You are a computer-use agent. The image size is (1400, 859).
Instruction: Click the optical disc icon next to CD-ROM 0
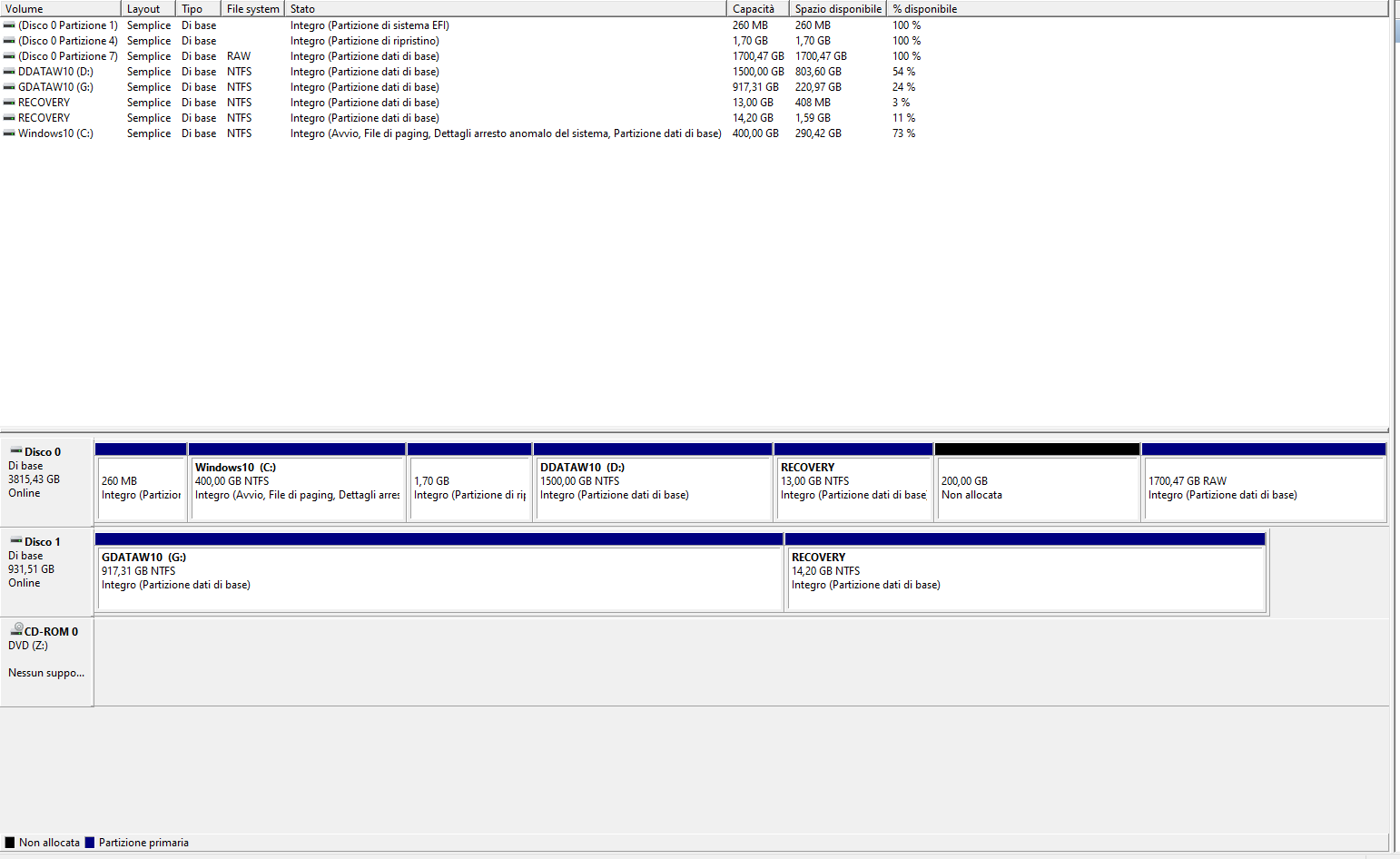[16, 628]
